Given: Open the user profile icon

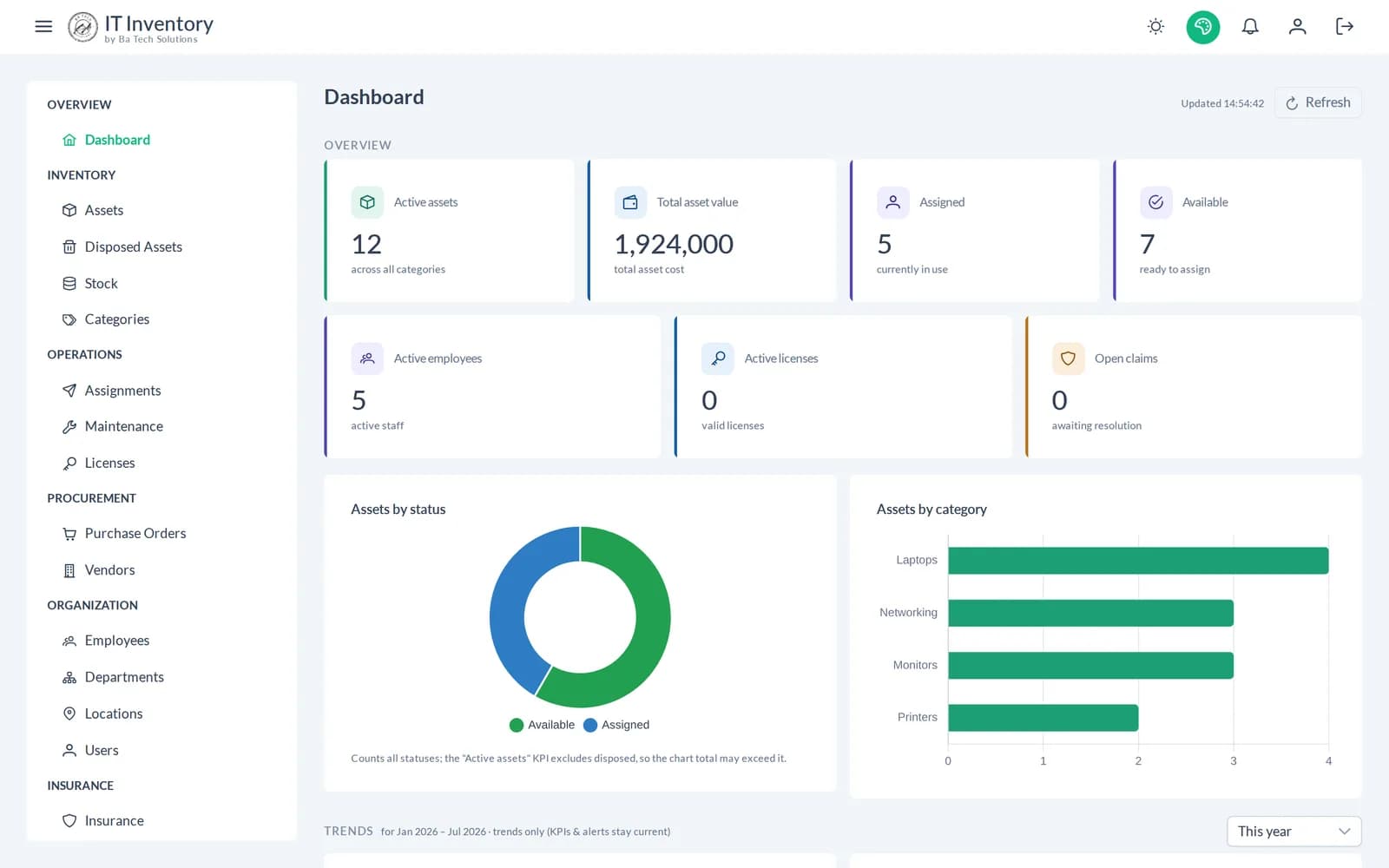Looking at the screenshot, I should pyautogui.click(x=1297, y=27).
